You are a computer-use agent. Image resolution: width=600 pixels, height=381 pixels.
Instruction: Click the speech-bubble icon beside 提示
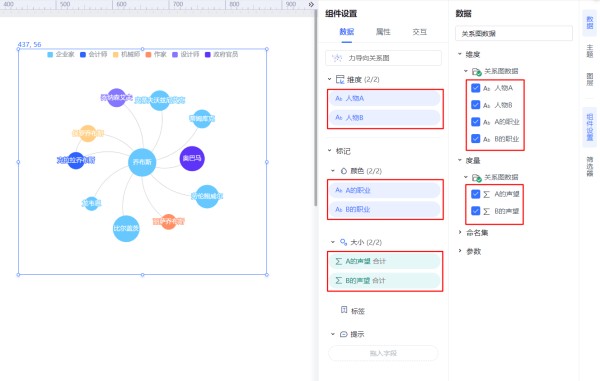click(344, 334)
